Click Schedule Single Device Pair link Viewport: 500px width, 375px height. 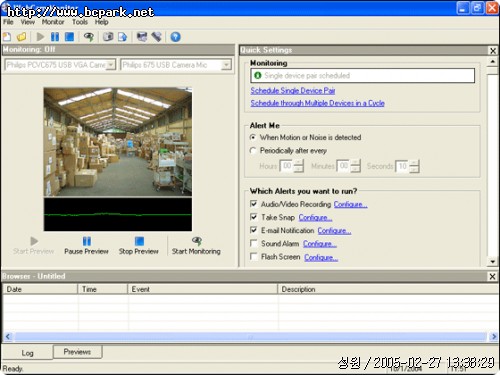[293, 91]
